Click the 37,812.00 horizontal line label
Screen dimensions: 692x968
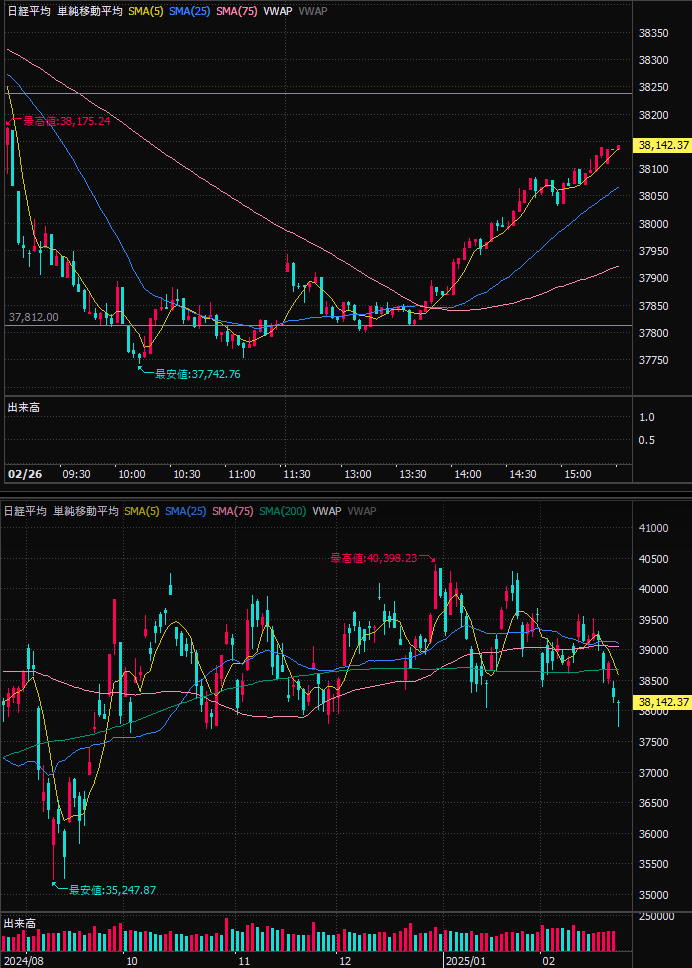click(x=34, y=317)
